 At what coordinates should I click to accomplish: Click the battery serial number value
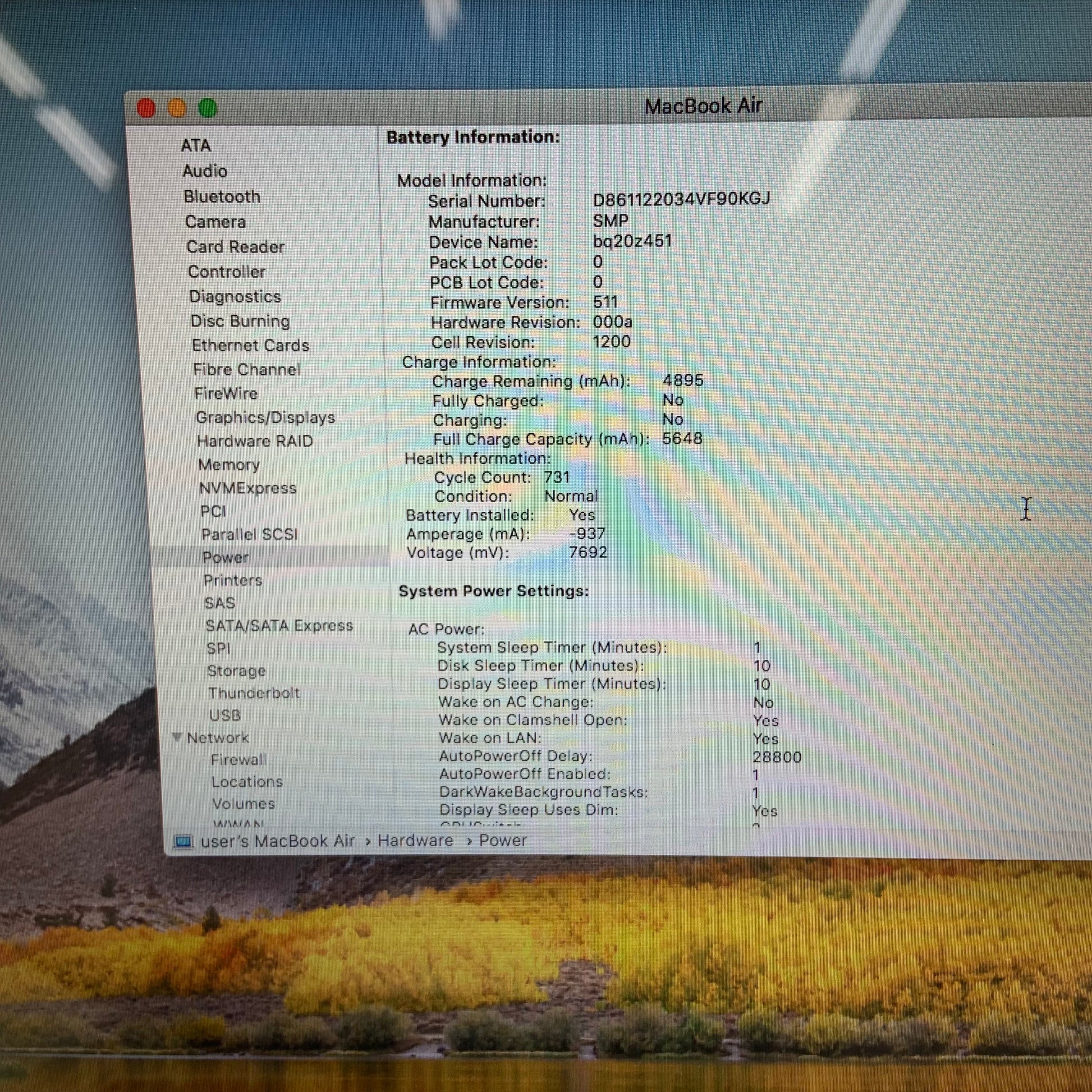click(x=681, y=200)
